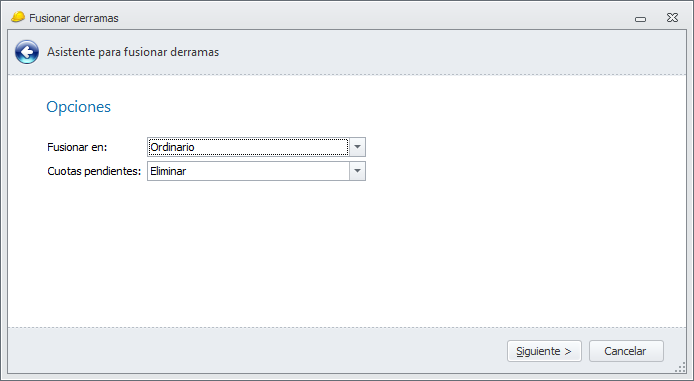694x381 pixels.
Task: Click the Fusionar derramas window title text
Action: pos(74,18)
